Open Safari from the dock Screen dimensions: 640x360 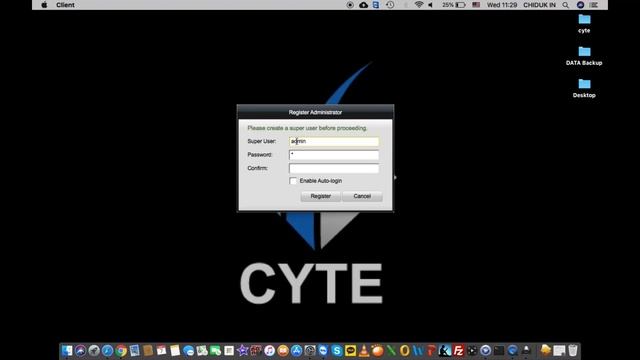tap(107, 350)
